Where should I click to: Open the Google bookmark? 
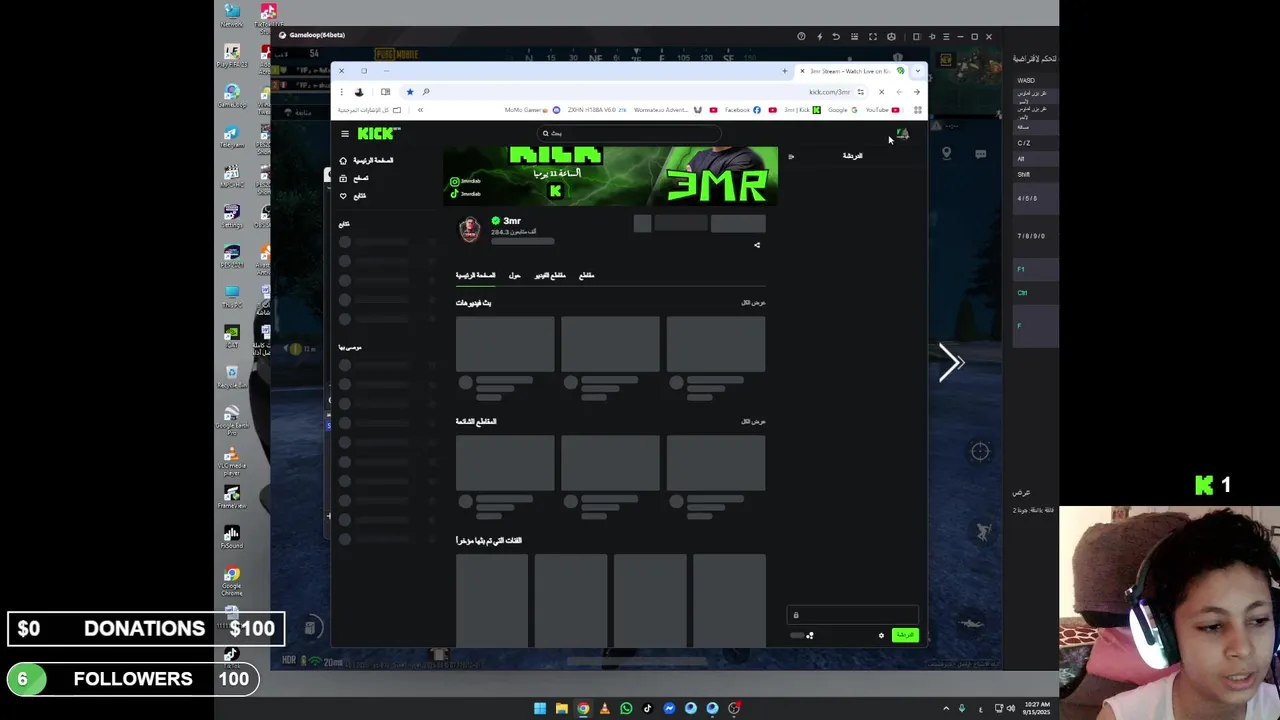[843, 110]
